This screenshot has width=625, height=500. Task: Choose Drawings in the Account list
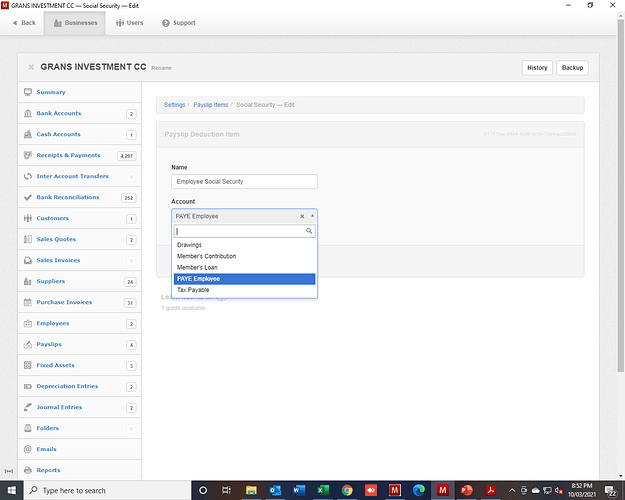[x=244, y=245]
